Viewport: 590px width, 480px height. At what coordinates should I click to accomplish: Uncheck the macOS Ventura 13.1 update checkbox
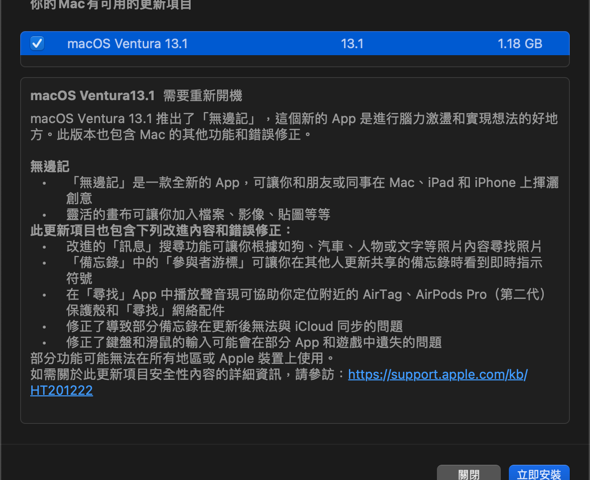(37, 43)
